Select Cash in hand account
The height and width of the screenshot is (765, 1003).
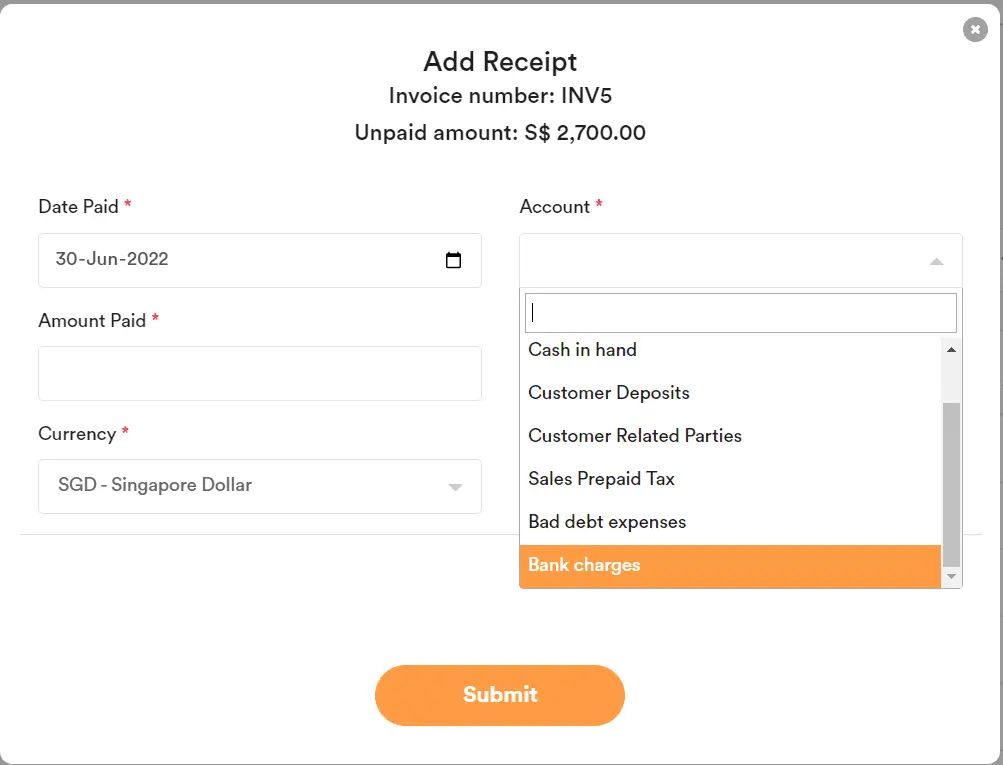[x=581, y=350]
